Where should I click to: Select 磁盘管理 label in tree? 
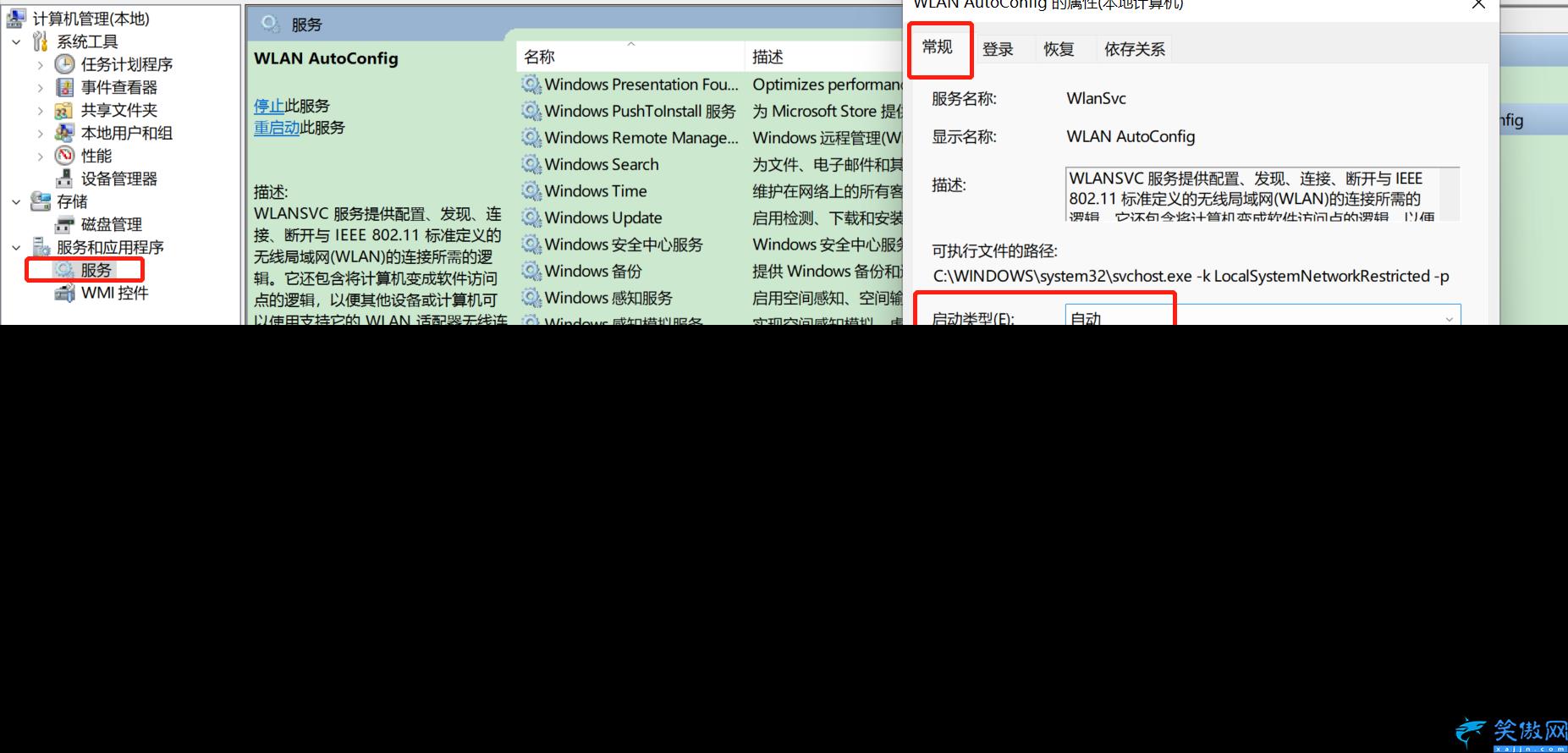pyautogui.click(x=112, y=224)
